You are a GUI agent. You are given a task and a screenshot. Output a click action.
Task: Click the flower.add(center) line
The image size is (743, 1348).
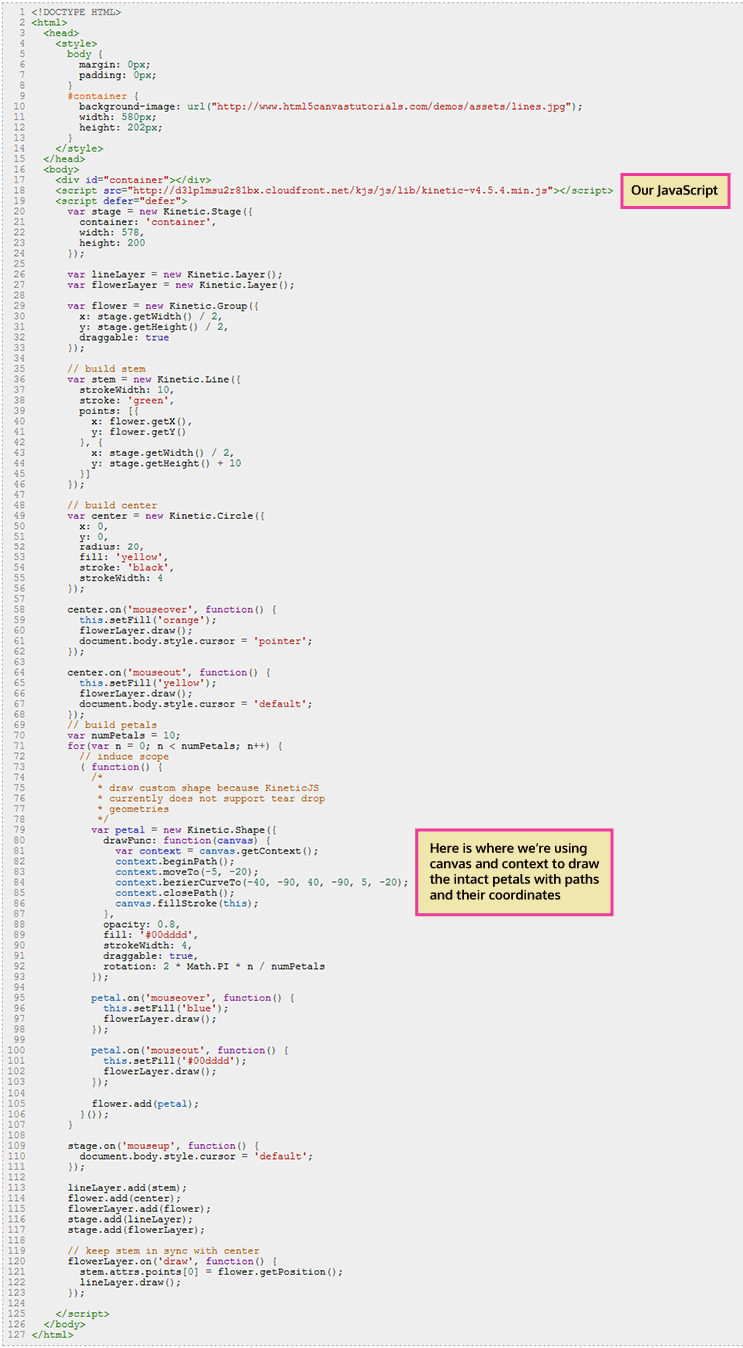point(124,1198)
